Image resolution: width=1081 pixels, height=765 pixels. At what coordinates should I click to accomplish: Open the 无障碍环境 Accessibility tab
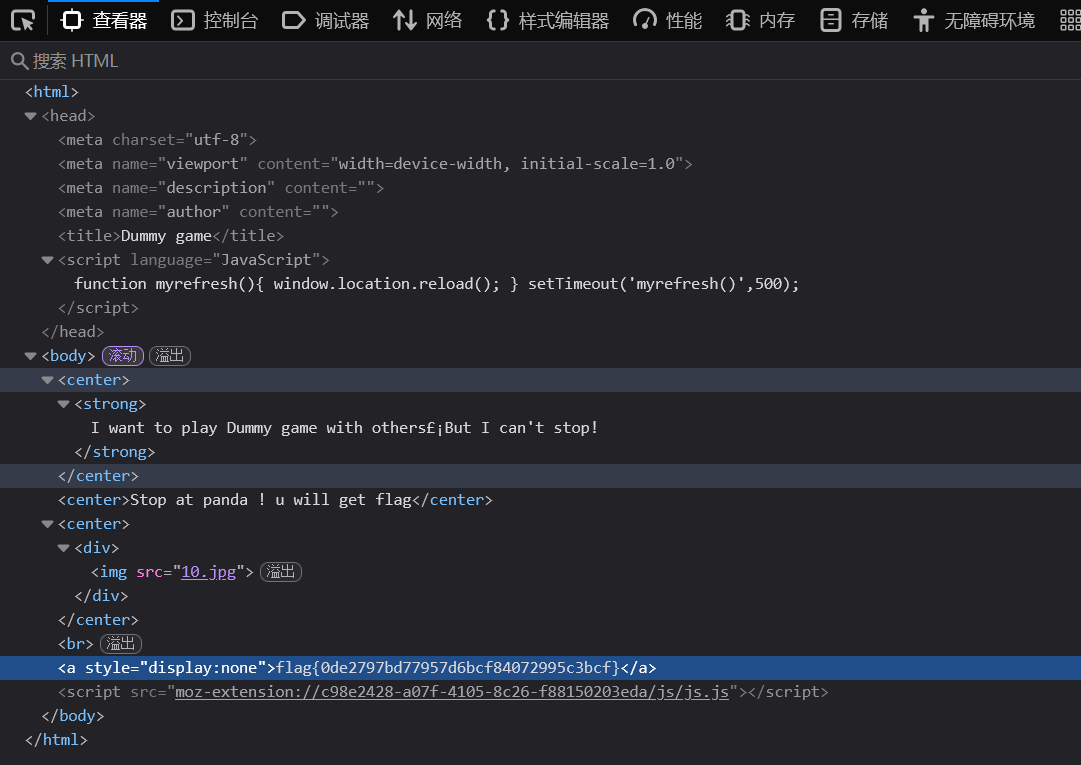point(973,21)
